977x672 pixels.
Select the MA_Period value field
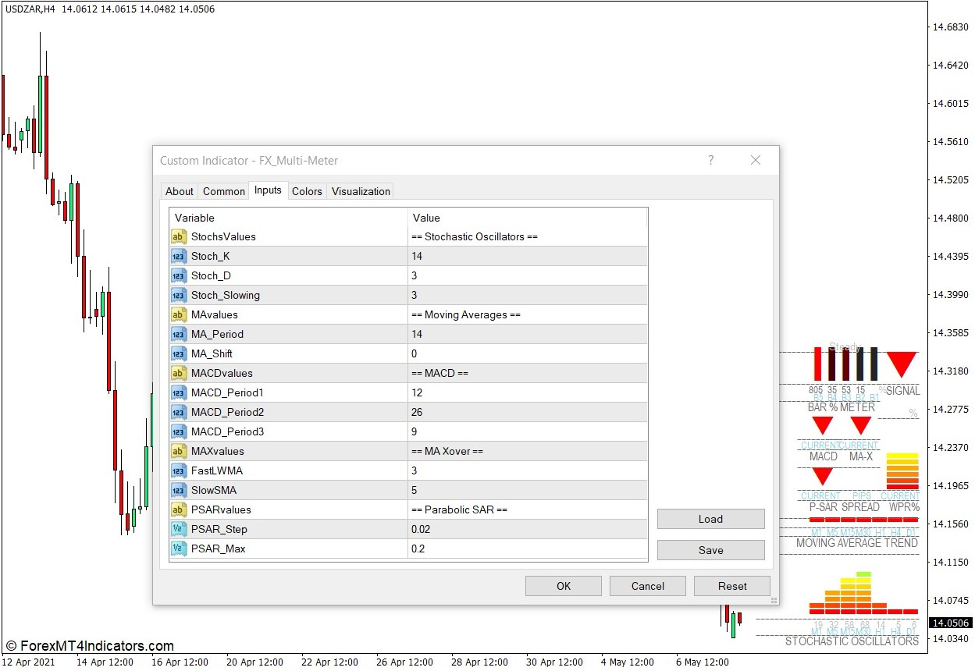coord(527,334)
